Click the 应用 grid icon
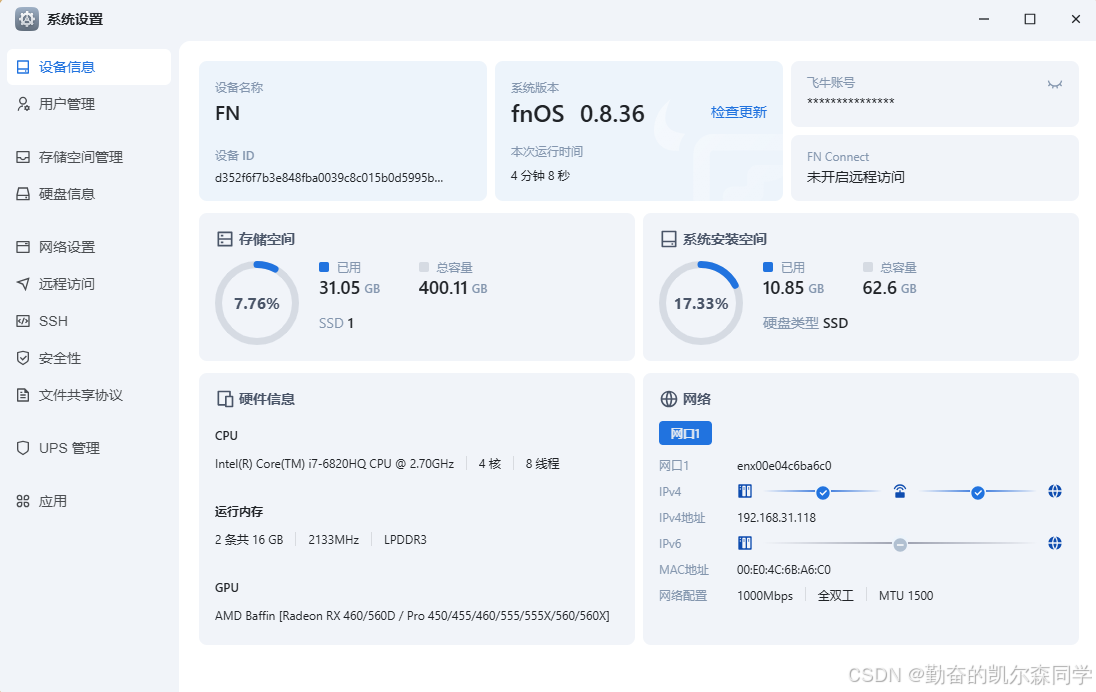 [x=23, y=501]
